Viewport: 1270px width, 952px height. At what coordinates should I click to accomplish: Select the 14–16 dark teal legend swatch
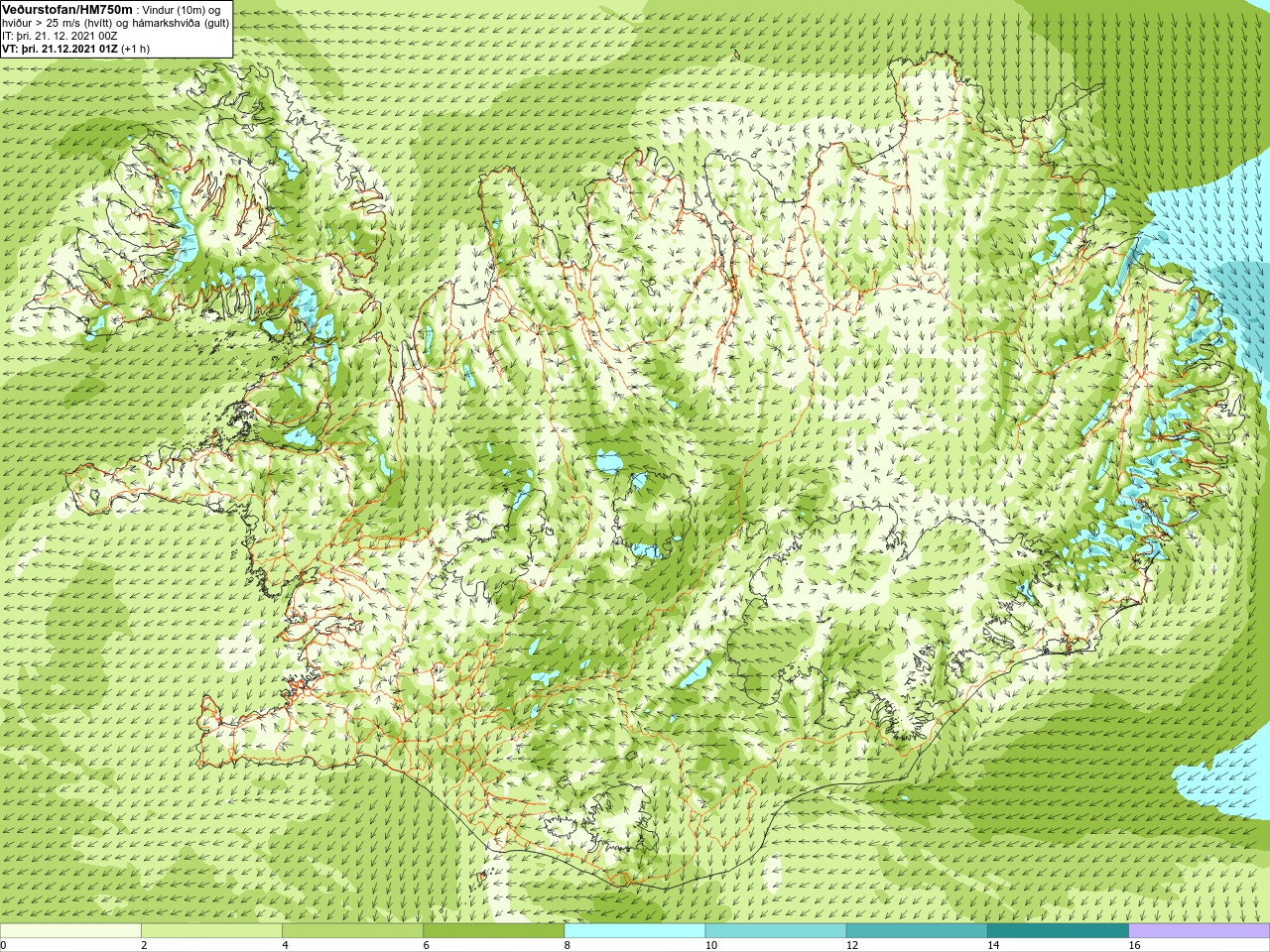1058,931
